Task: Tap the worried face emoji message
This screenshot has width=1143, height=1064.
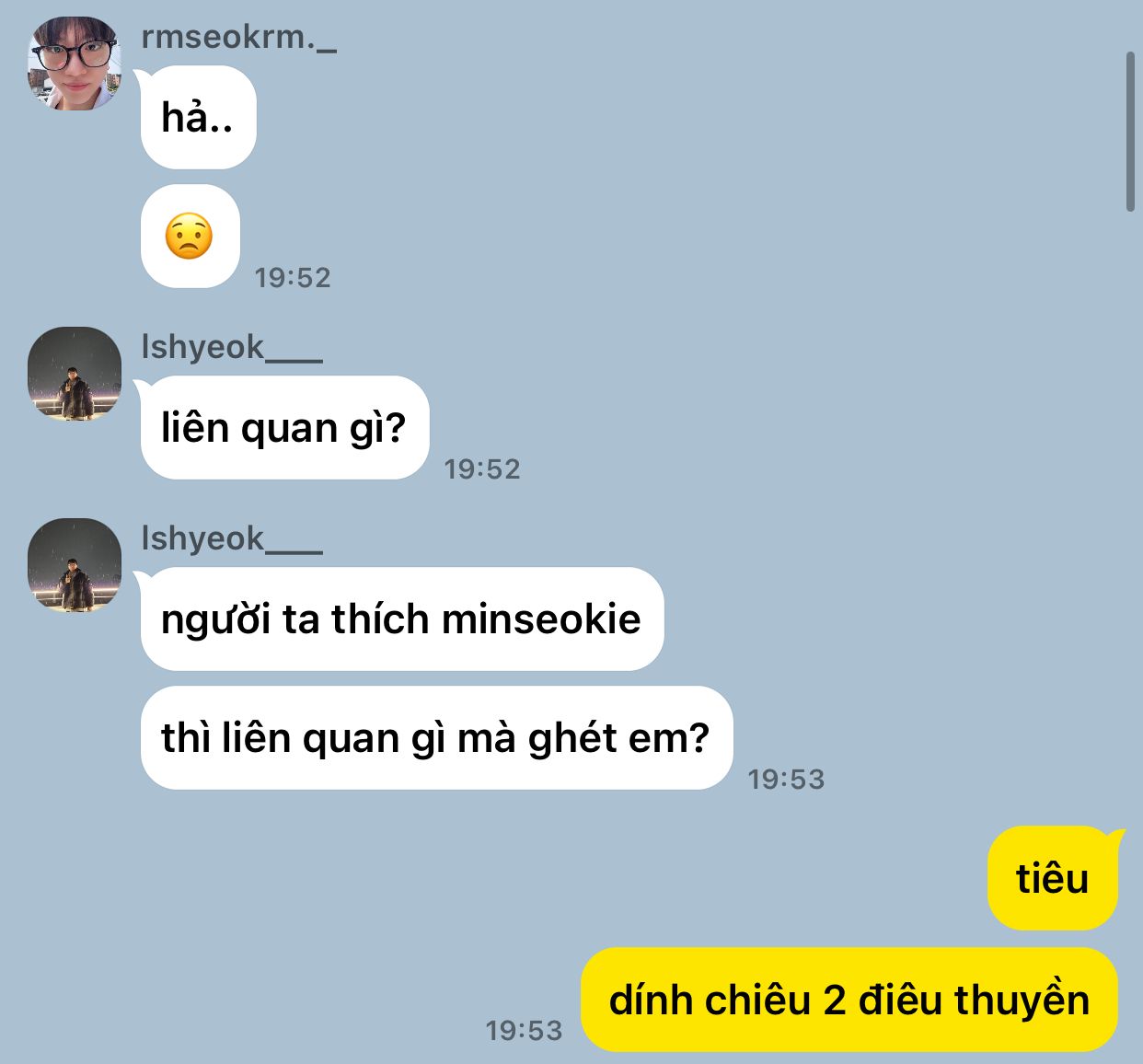Action: pyautogui.click(x=190, y=237)
